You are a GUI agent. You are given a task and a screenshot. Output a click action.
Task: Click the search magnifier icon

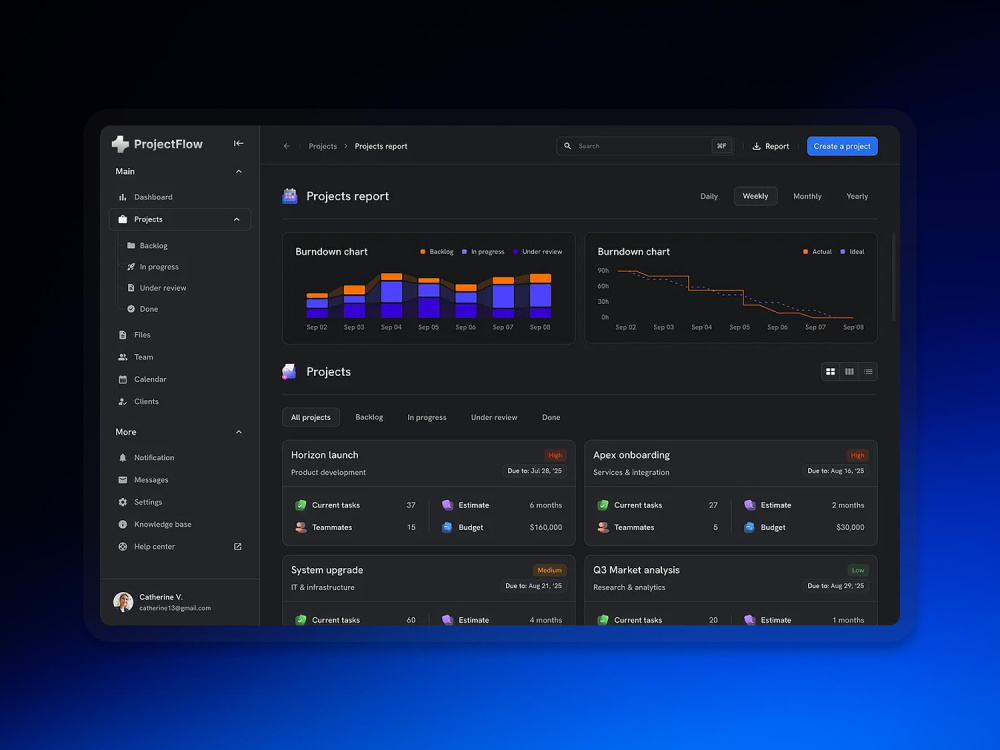point(568,146)
